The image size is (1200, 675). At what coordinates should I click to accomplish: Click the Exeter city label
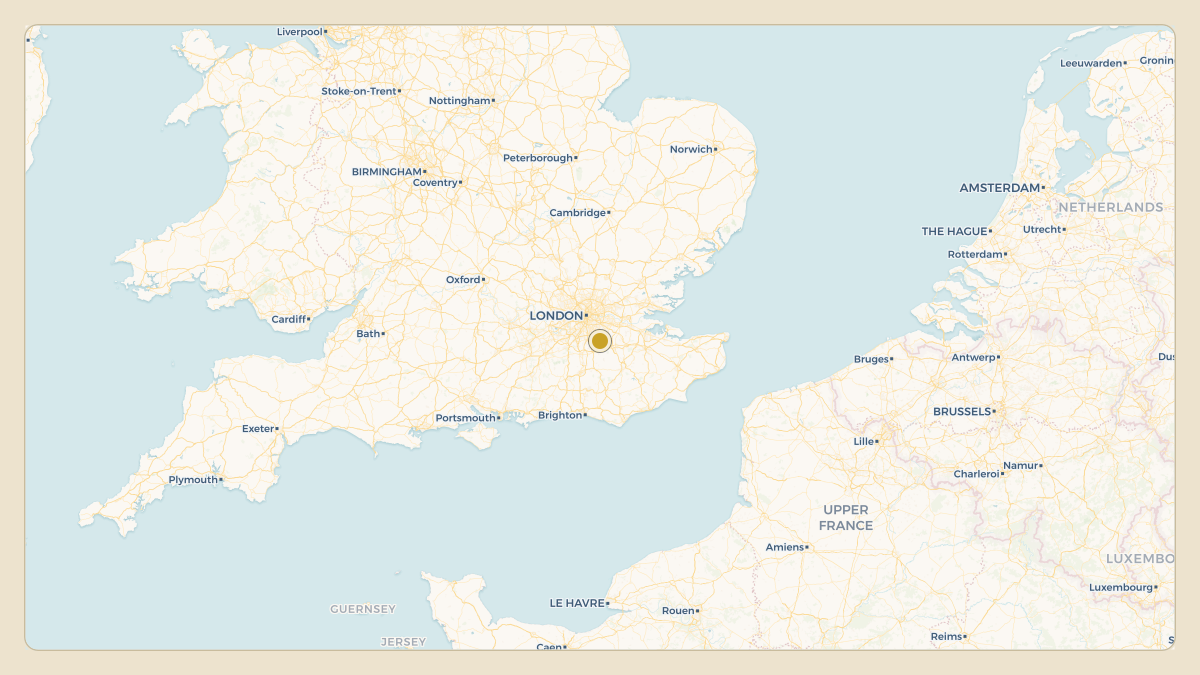coord(258,429)
